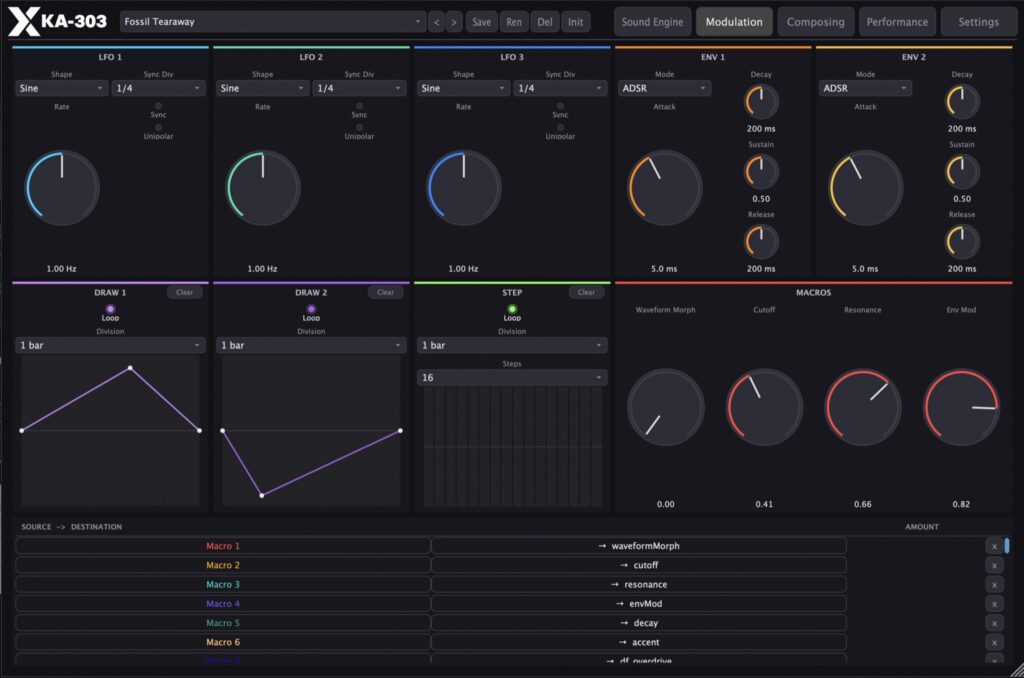Switch to the Composing tab
This screenshot has height=678, width=1024.
click(816, 22)
